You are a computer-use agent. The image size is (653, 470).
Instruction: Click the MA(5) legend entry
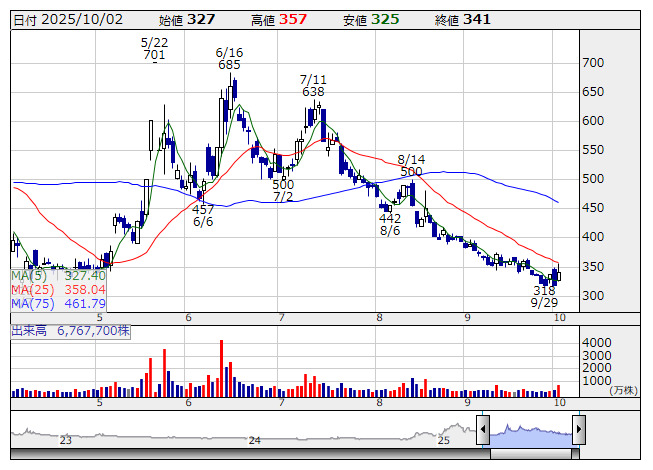click(x=58, y=276)
